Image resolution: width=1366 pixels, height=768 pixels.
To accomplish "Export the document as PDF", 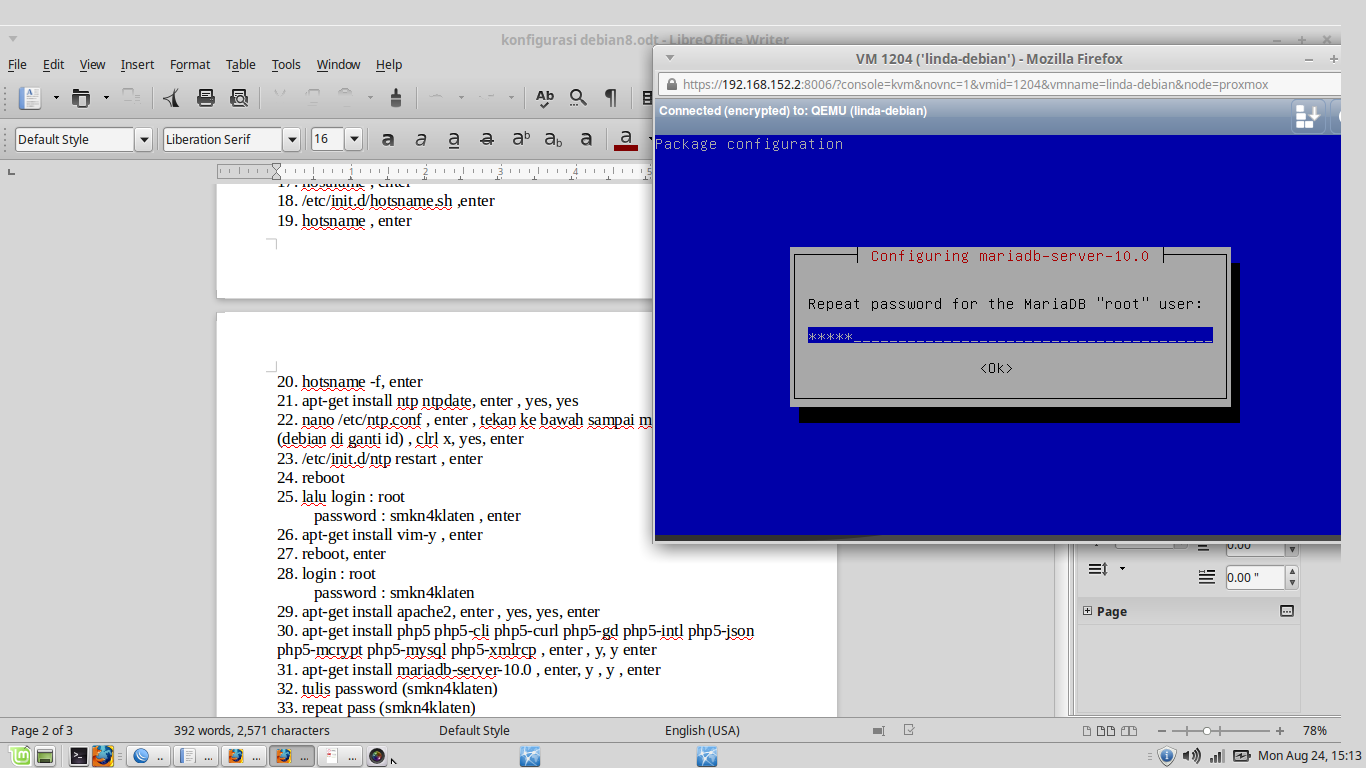I will 172,97.
